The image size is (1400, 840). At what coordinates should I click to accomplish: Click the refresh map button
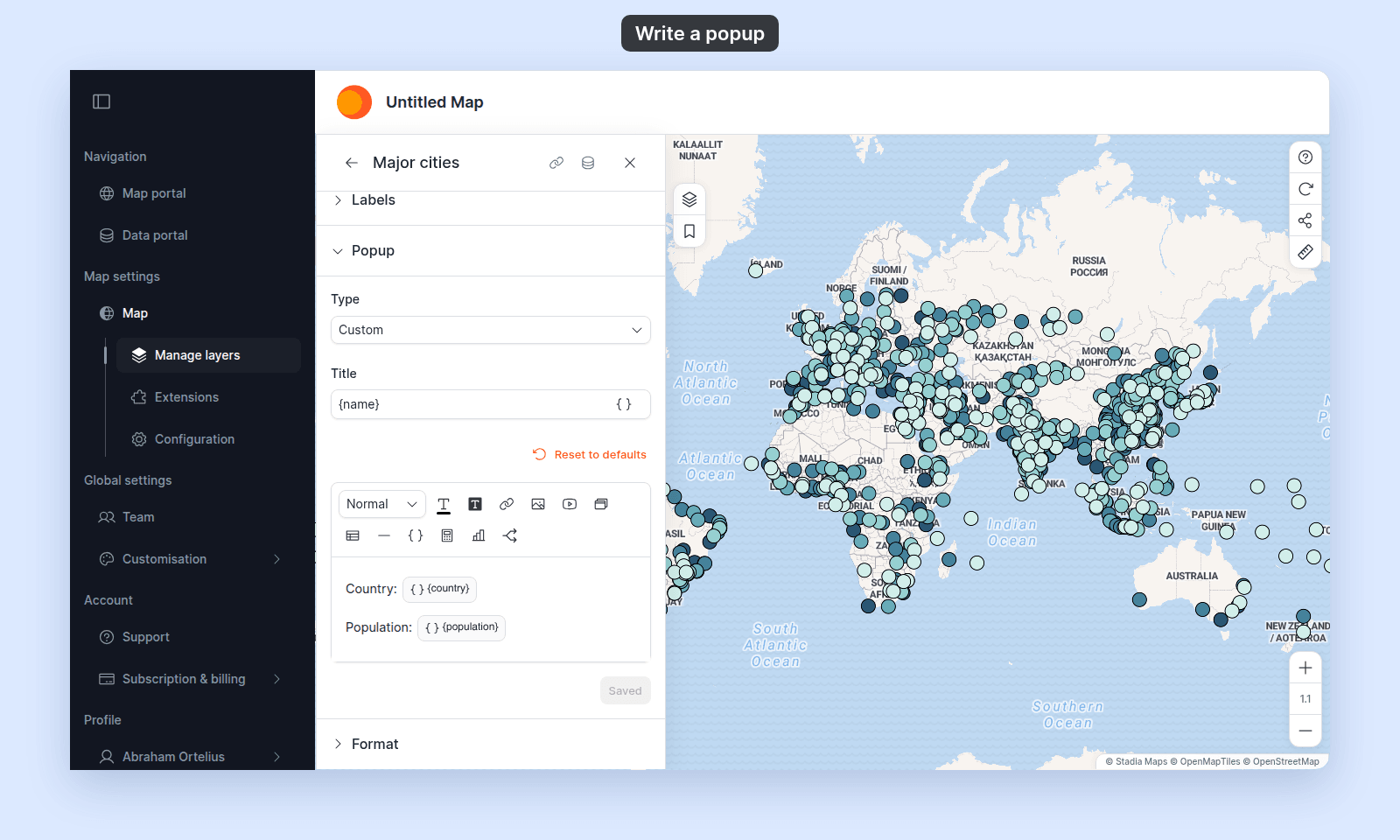click(x=1305, y=189)
